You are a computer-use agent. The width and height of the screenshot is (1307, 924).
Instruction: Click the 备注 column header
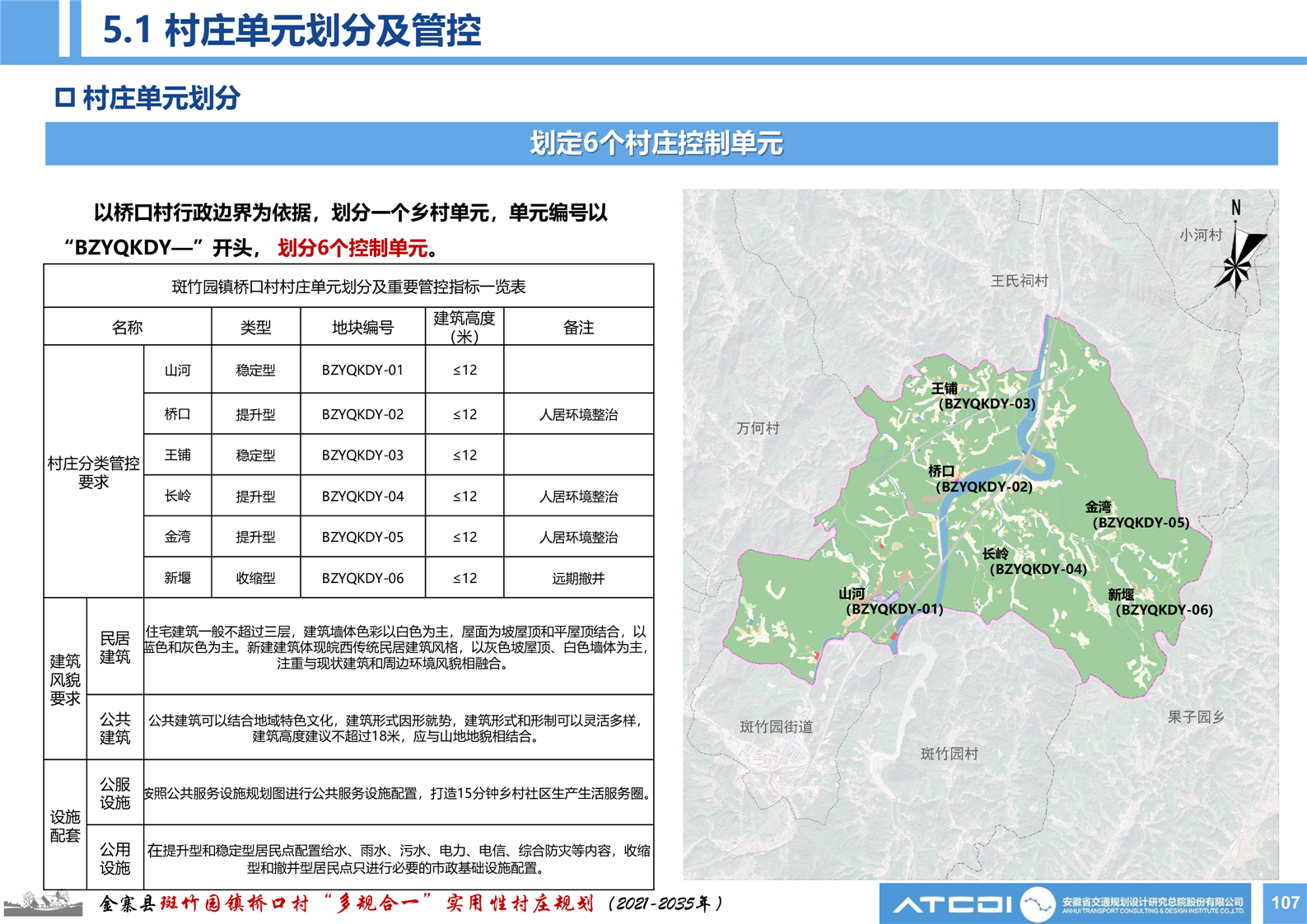tap(579, 327)
